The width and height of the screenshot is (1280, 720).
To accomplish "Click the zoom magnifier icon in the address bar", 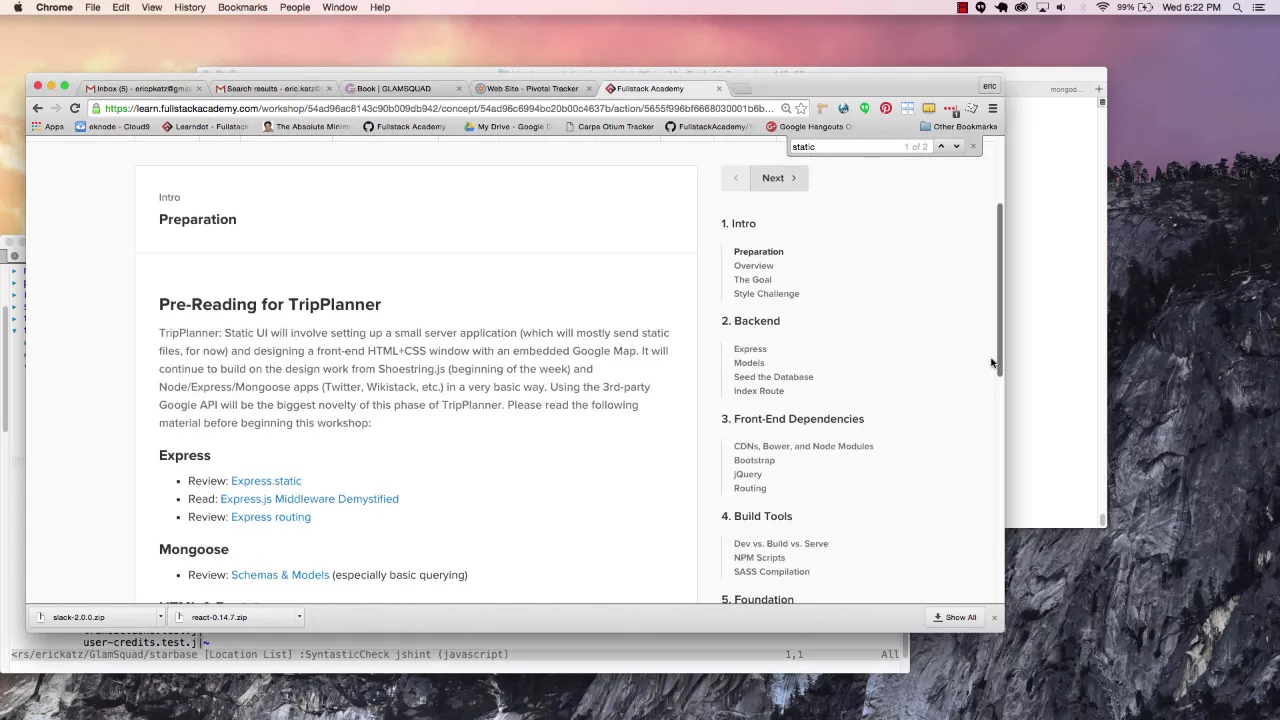I will tap(786, 108).
